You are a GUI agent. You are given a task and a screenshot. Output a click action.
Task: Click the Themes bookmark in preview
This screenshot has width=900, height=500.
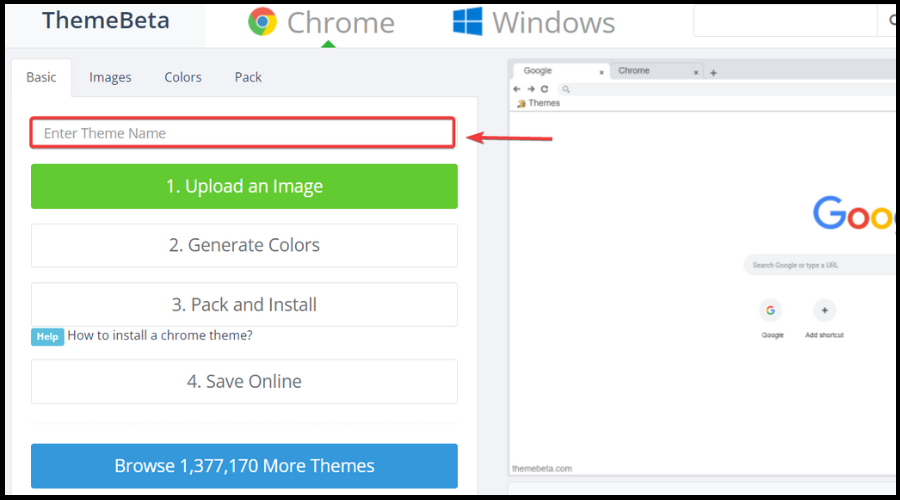click(x=538, y=103)
